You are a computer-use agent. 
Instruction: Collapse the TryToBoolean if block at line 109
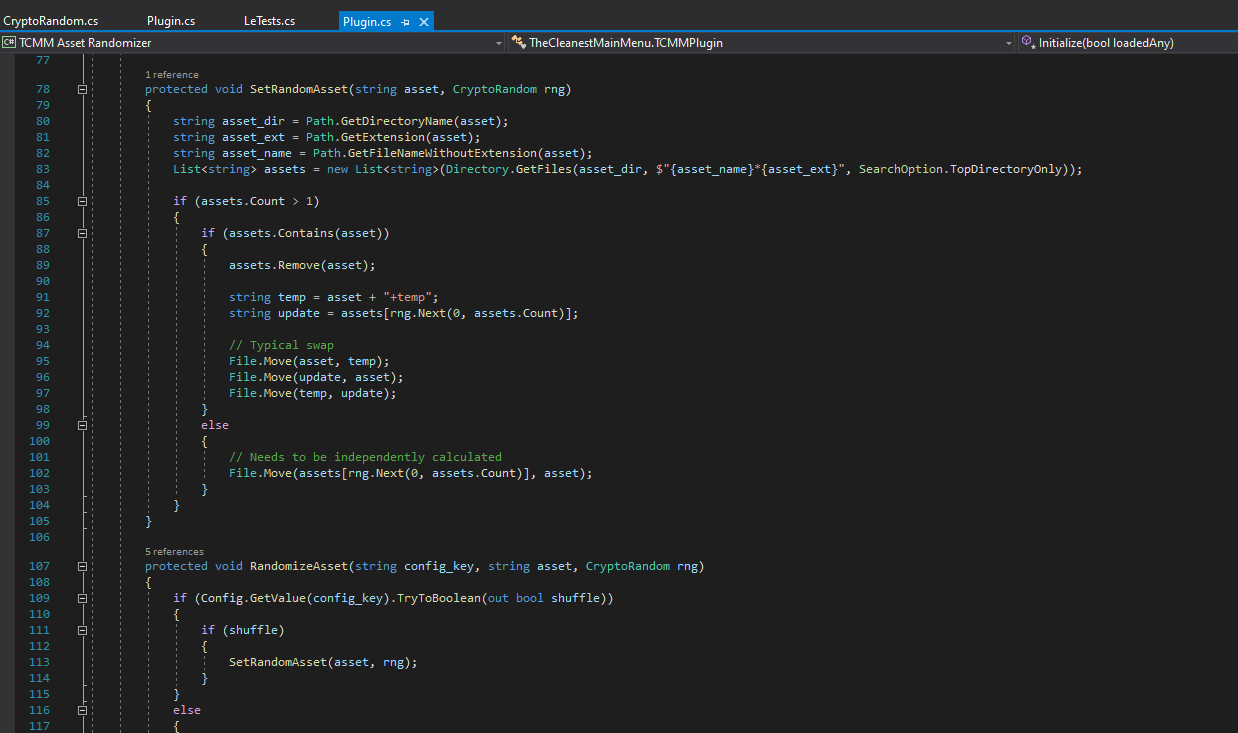point(83,598)
